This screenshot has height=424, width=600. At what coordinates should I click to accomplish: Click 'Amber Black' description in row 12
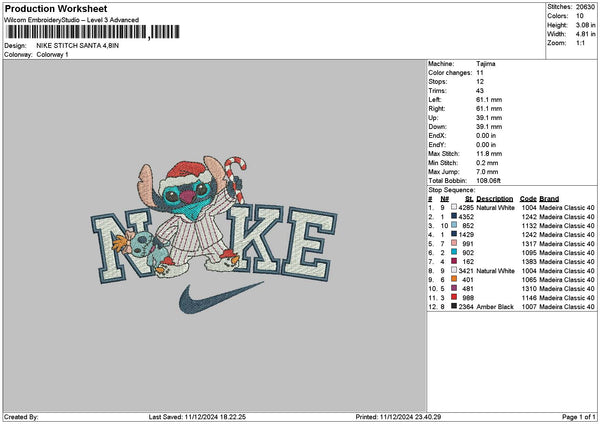495,307
